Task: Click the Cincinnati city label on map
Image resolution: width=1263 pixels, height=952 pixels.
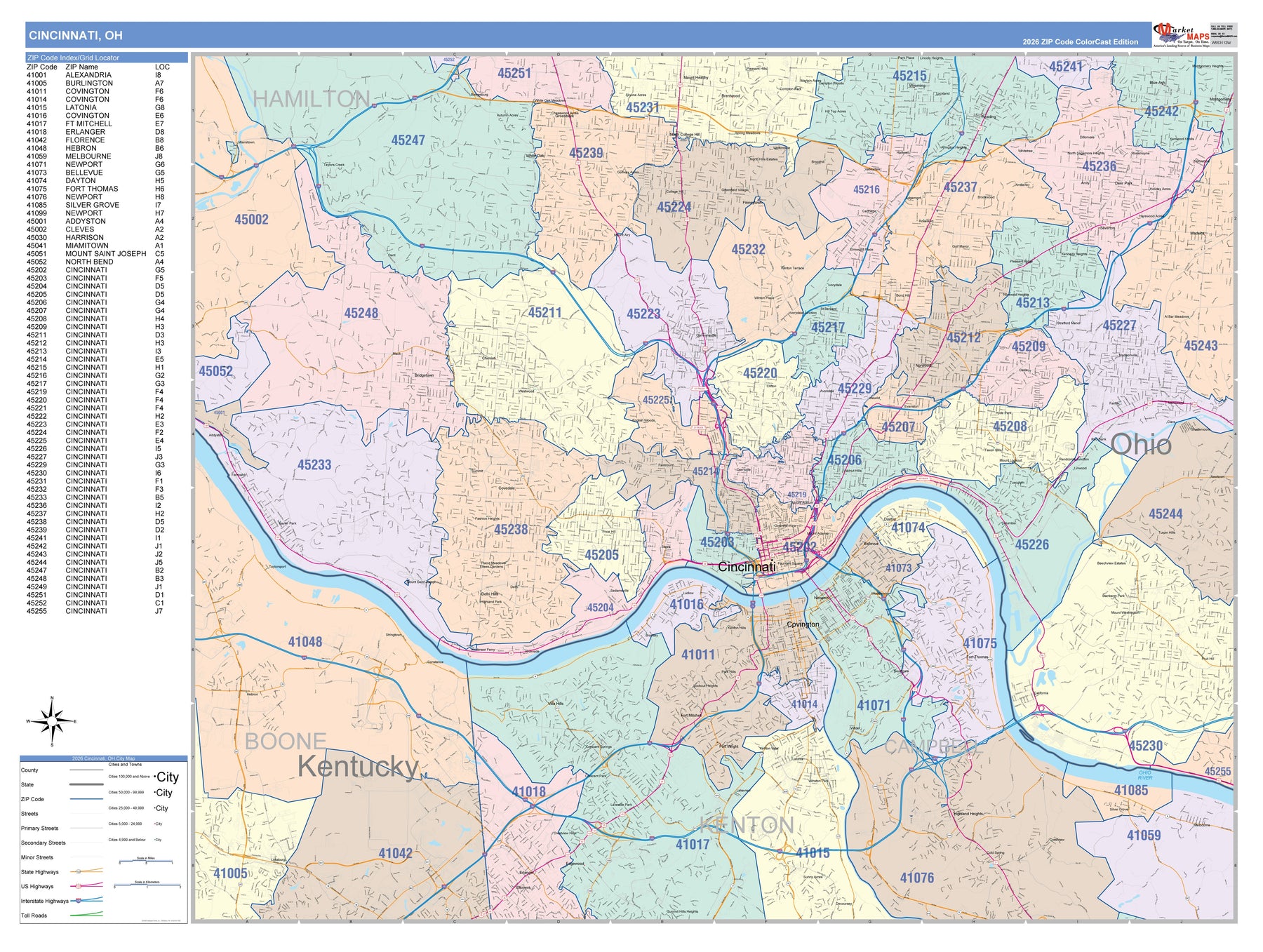Action: click(x=746, y=567)
